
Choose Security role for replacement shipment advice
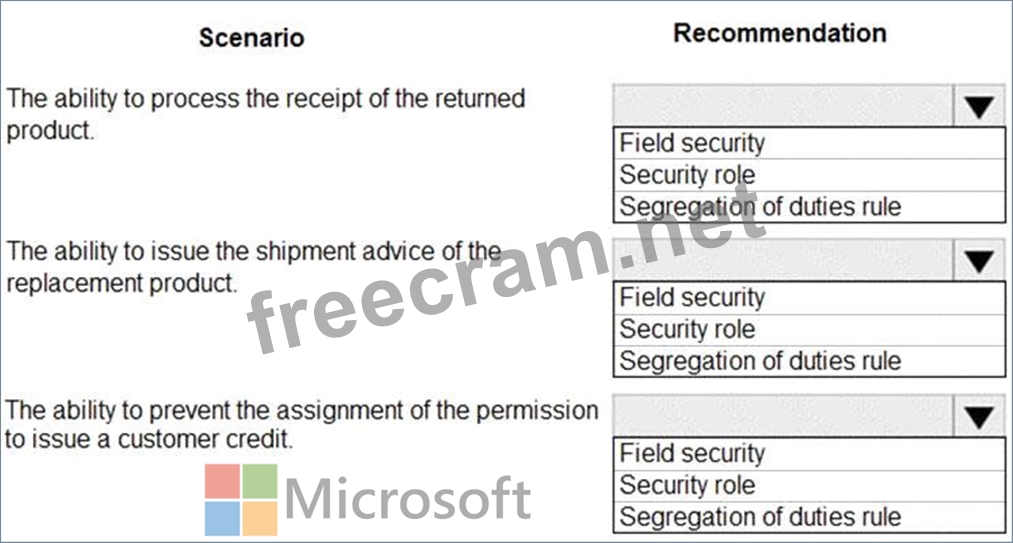point(687,329)
